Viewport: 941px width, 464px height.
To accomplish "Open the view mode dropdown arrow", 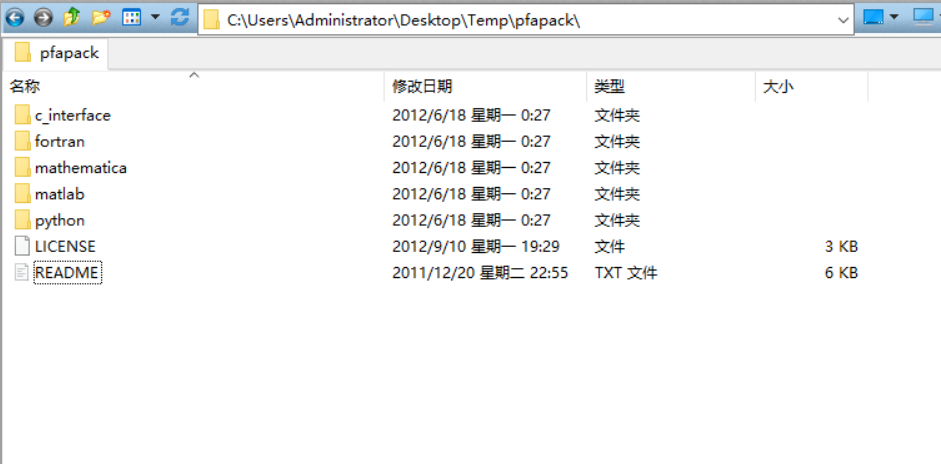I will [x=155, y=18].
